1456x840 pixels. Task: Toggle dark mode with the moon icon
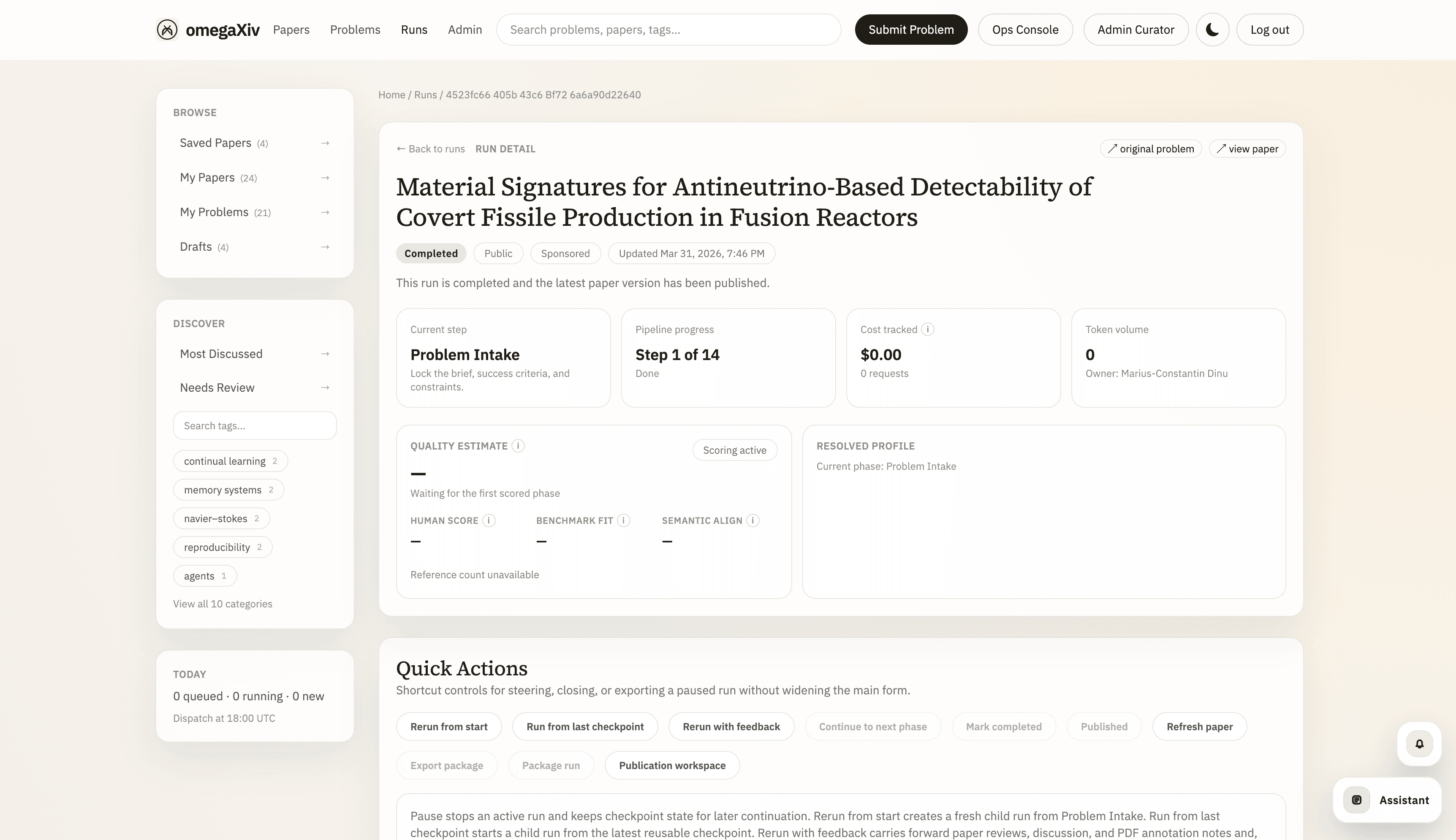tap(1212, 30)
